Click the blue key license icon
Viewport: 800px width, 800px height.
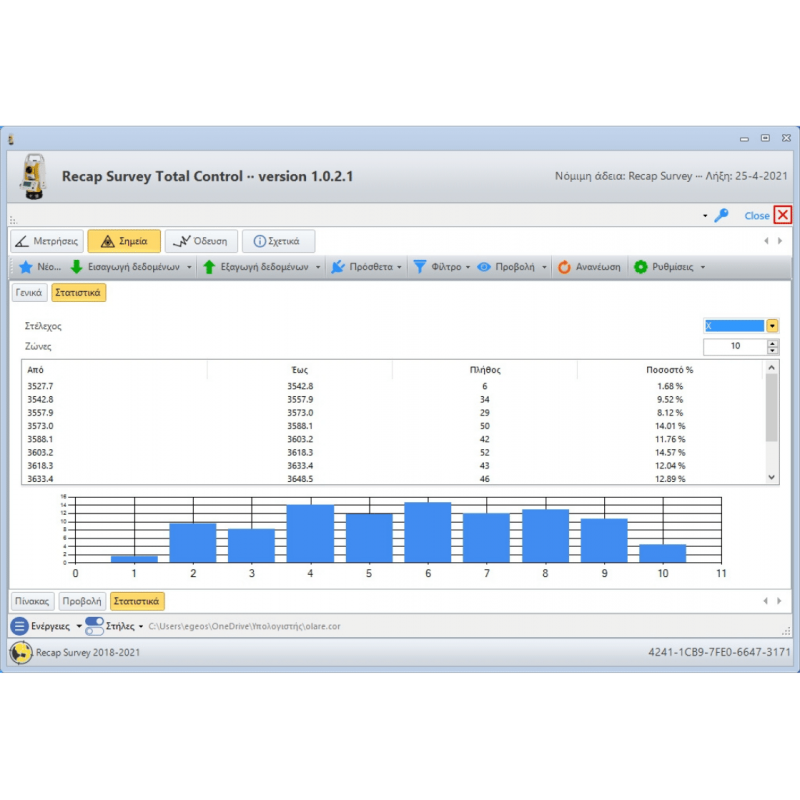point(721,215)
